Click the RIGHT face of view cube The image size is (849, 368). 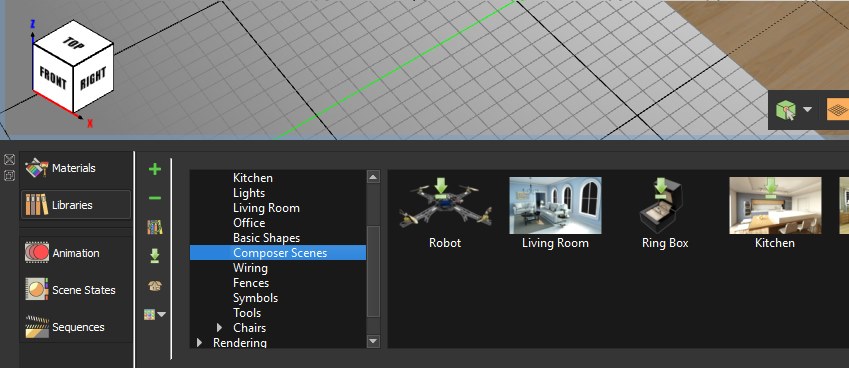click(x=93, y=79)
